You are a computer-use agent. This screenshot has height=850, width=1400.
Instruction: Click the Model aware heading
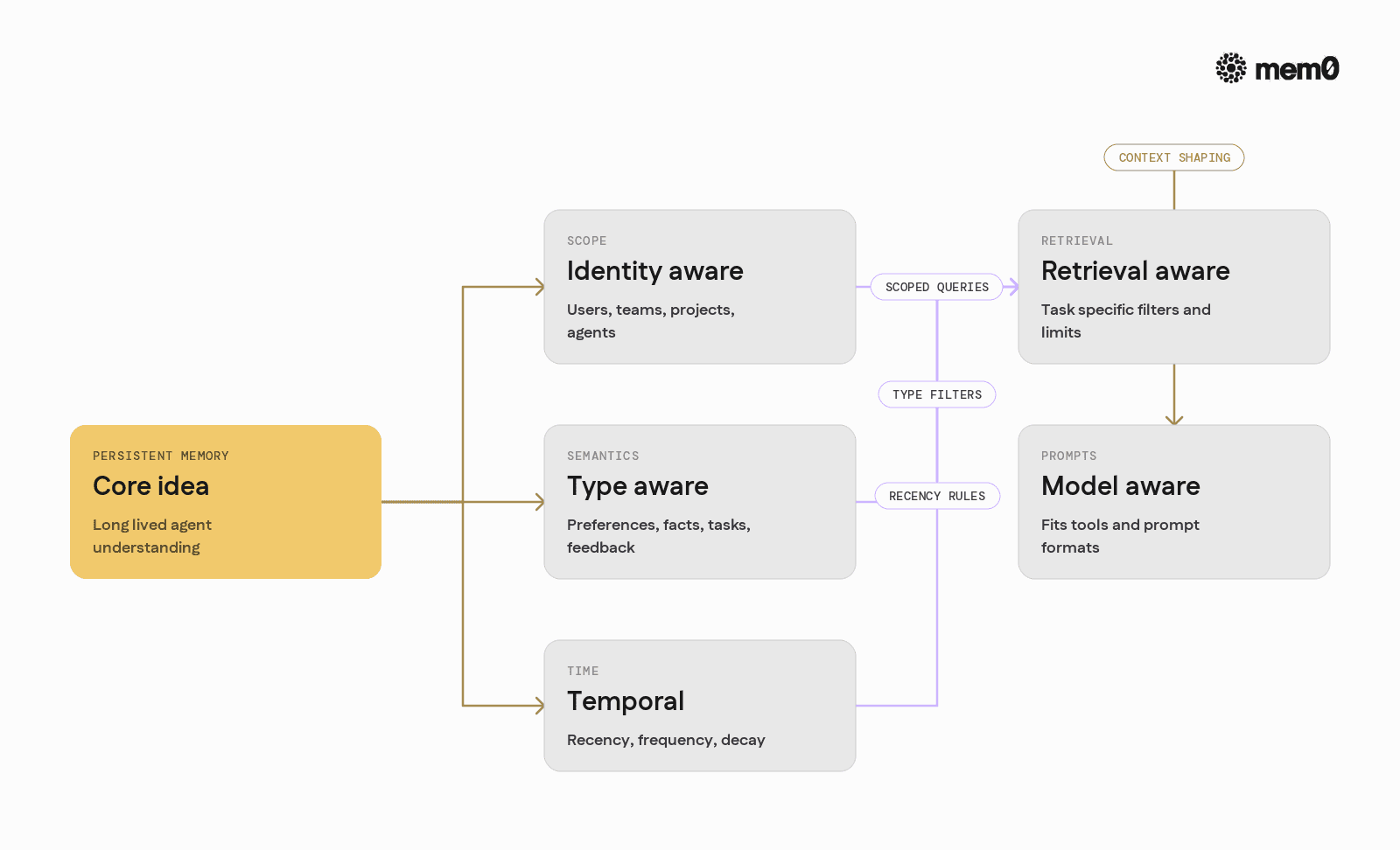(x=1120, y=486)
